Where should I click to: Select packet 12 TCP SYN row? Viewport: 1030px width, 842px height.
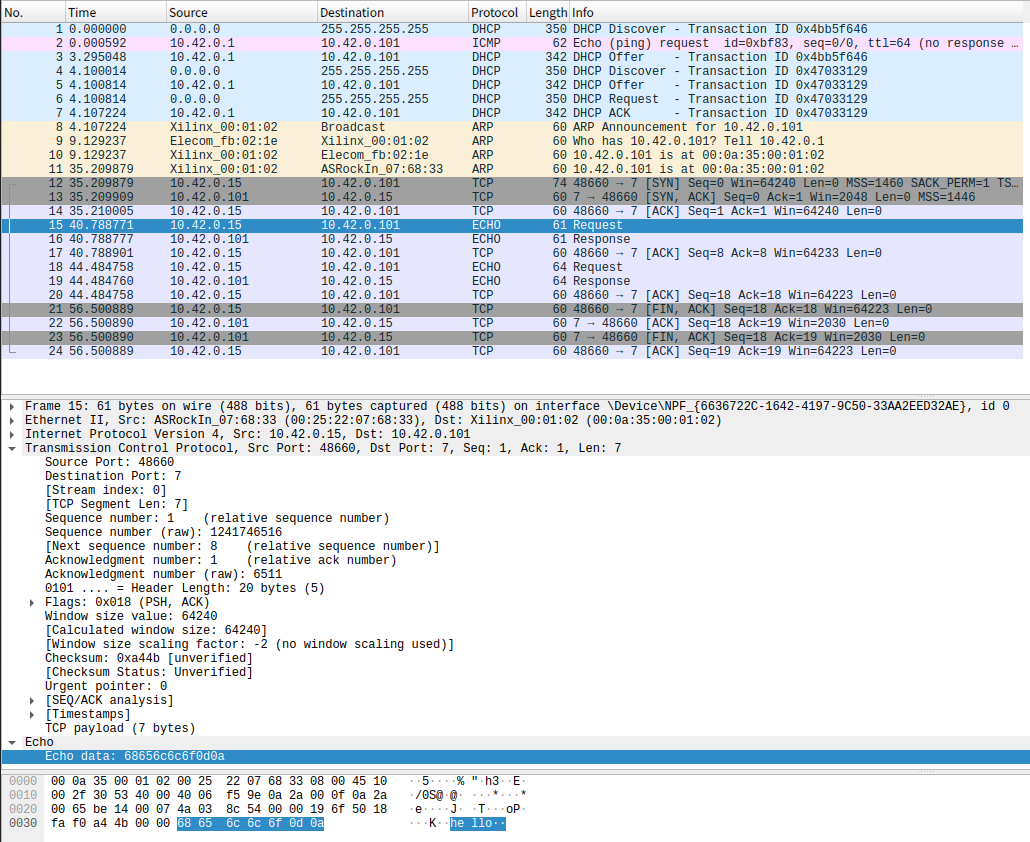512,183
